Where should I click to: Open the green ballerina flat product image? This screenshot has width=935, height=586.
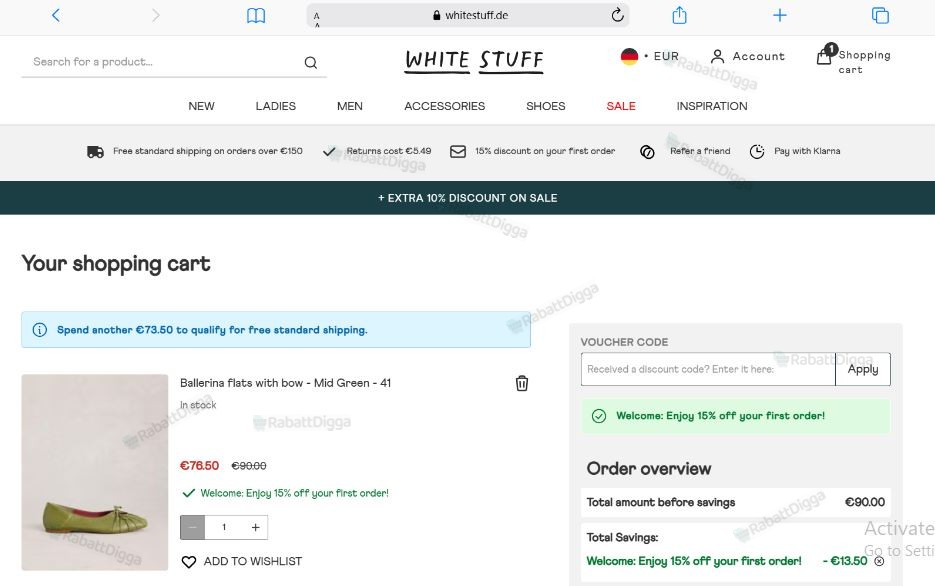(x=95, y=472)
